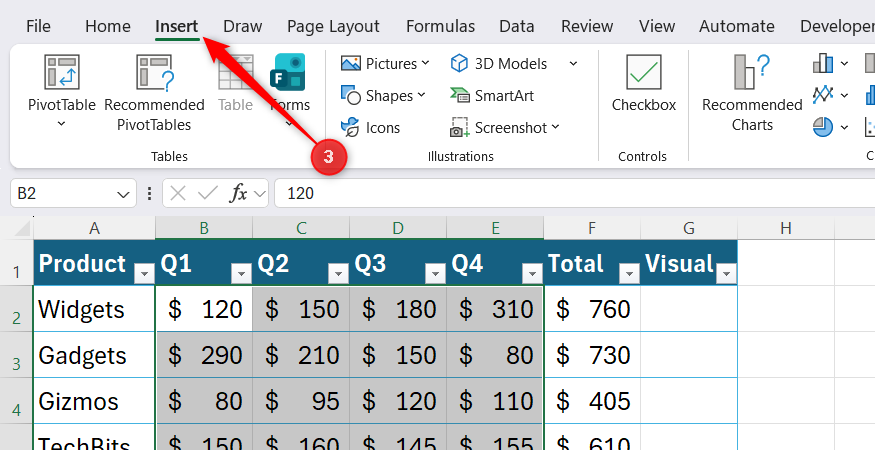Select the Gizmos cell
875x450 pixels.
[x=94, y=401]
